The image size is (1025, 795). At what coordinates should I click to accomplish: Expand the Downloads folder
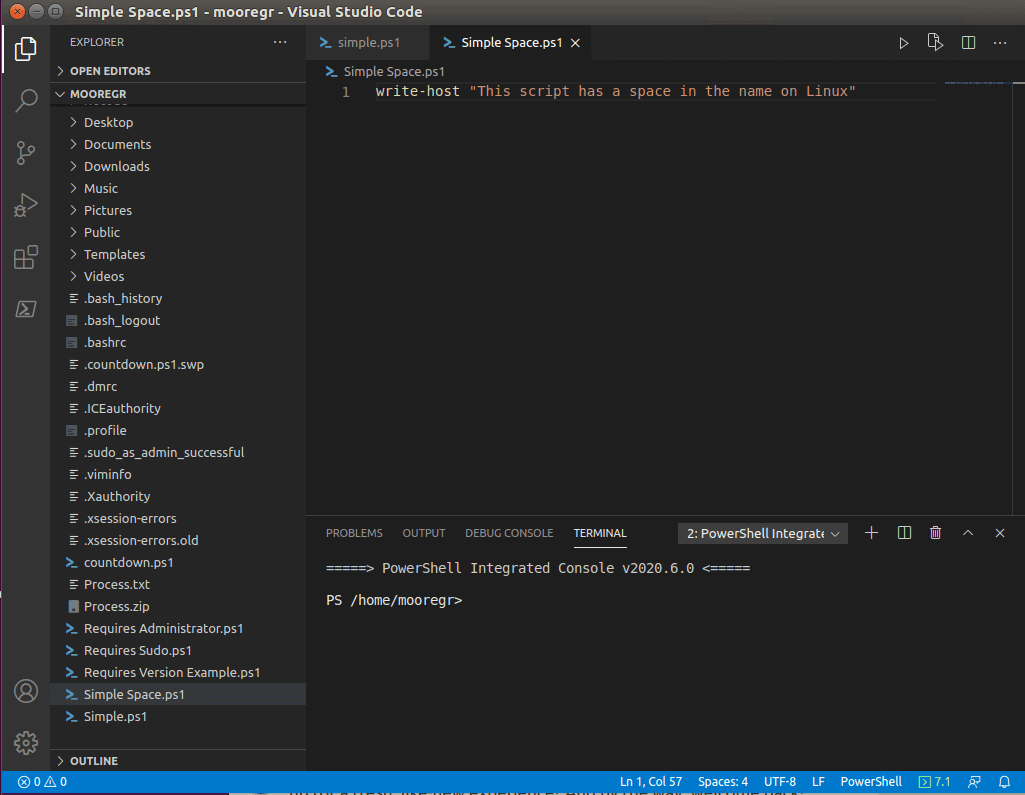pyautogui.click(x=178, y=167)
